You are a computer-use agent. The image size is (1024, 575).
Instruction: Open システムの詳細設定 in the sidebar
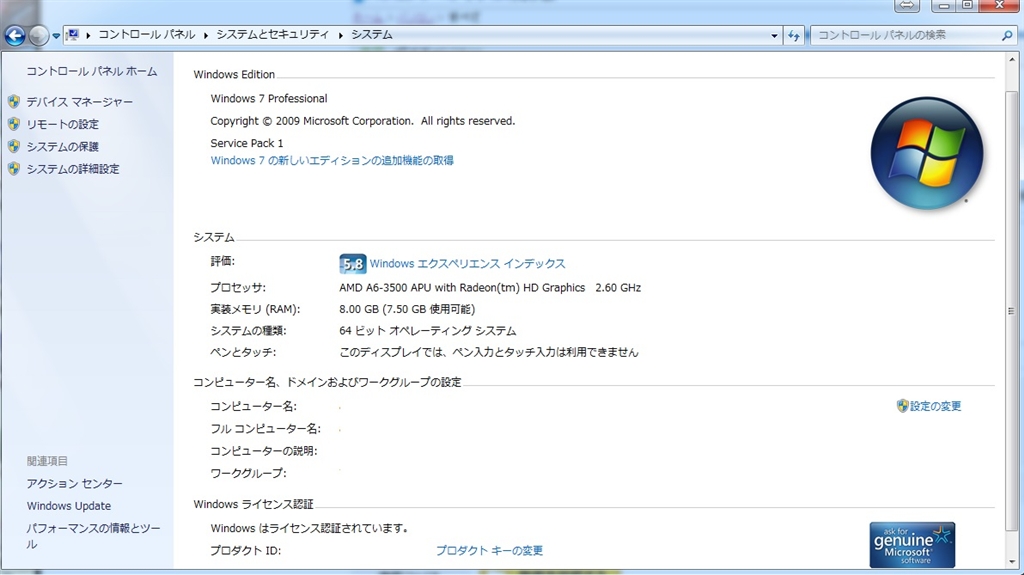coord(72,169)
